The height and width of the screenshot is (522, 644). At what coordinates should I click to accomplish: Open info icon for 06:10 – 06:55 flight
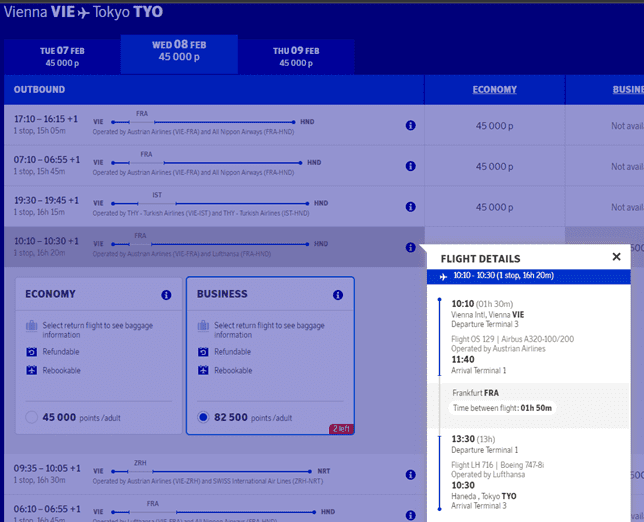410,515
